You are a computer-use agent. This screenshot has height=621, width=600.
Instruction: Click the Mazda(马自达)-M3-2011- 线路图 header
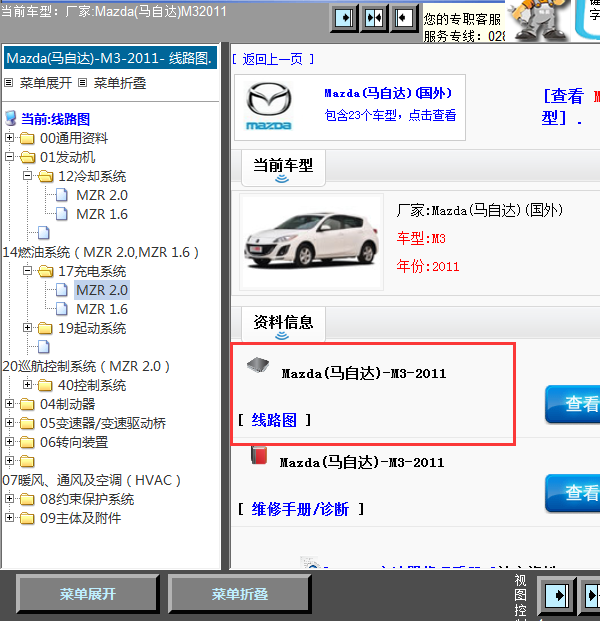click(x=110, y=58)
